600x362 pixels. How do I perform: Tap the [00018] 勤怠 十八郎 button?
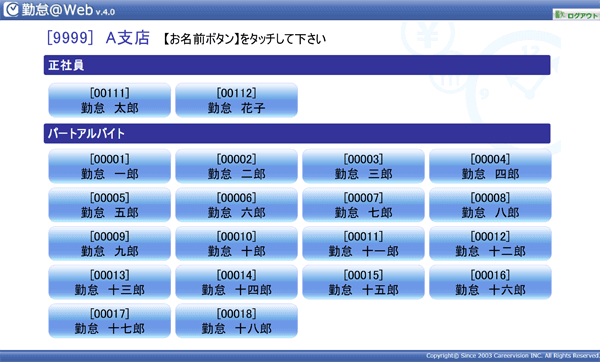point(236,321)
